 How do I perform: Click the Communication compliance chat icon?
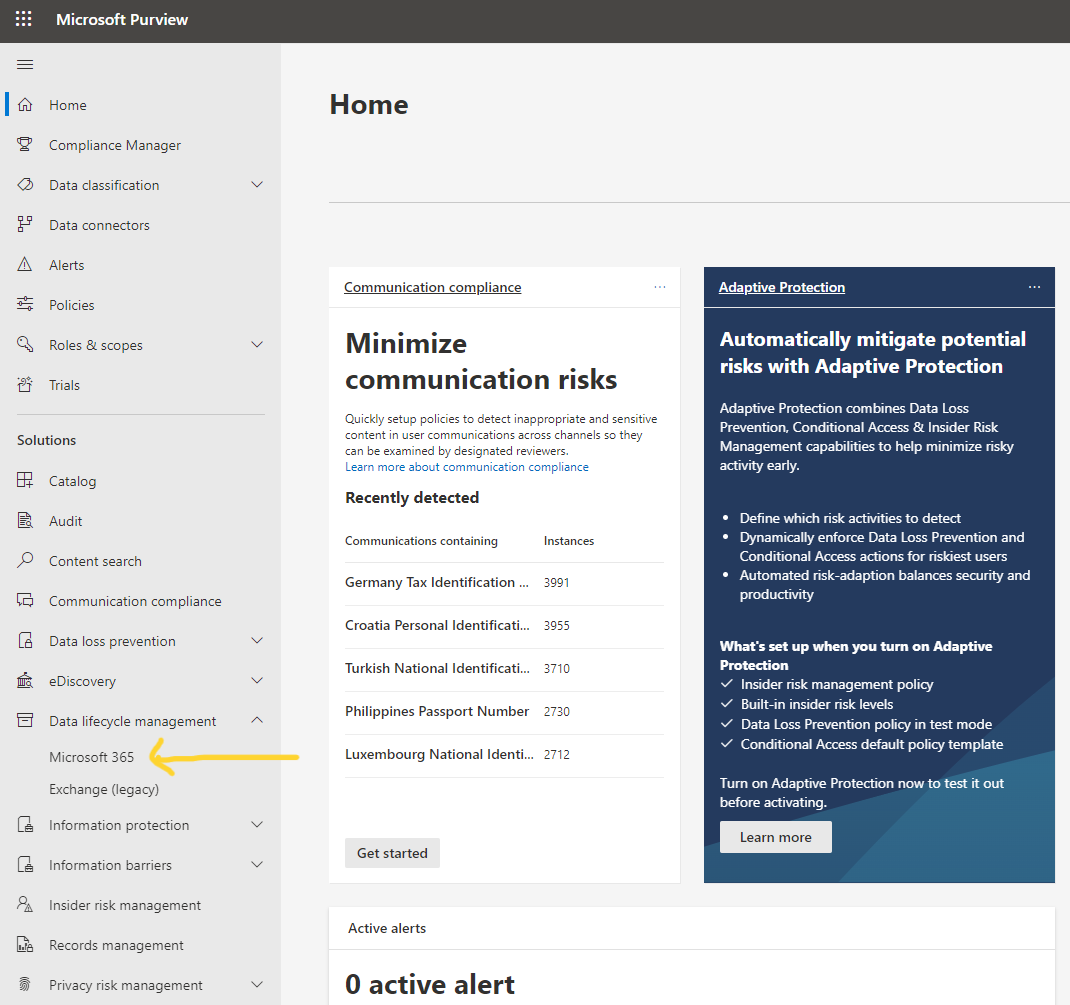pyautogui.click(x=25, y=600)
